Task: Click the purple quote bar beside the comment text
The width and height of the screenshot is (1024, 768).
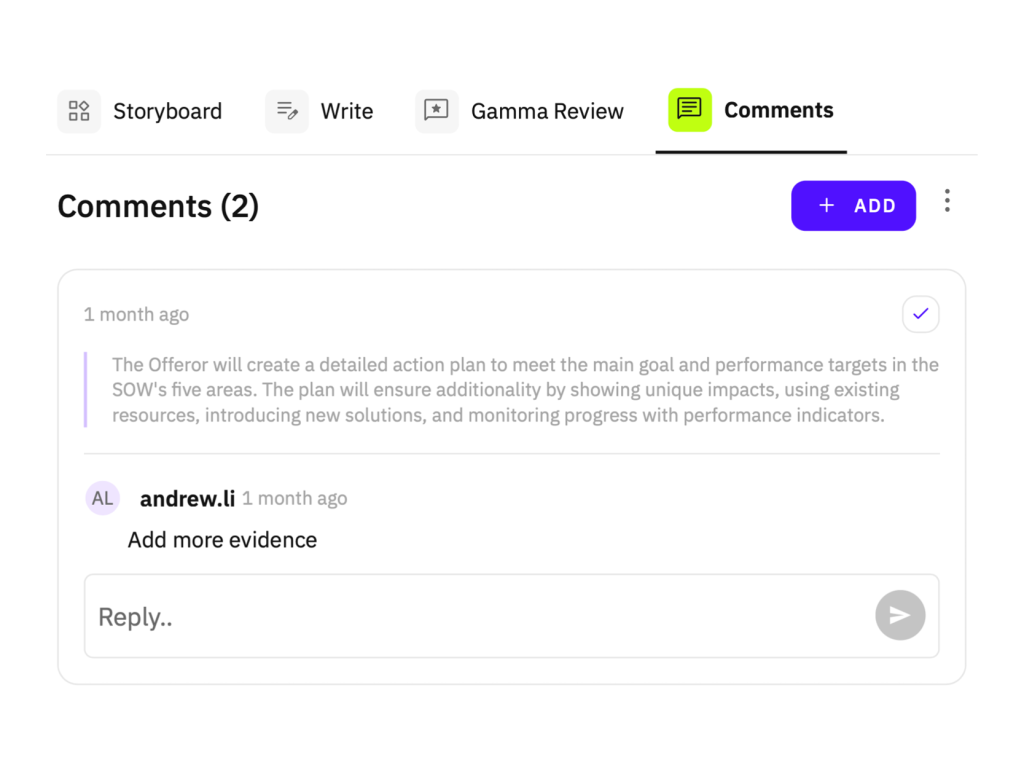Action: tap(85, 389)
